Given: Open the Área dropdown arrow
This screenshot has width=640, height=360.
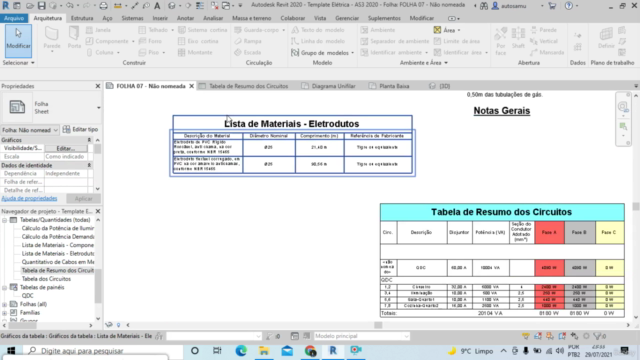Looking at the screenshot, I should pyautogui.click(x=459, y=30).
